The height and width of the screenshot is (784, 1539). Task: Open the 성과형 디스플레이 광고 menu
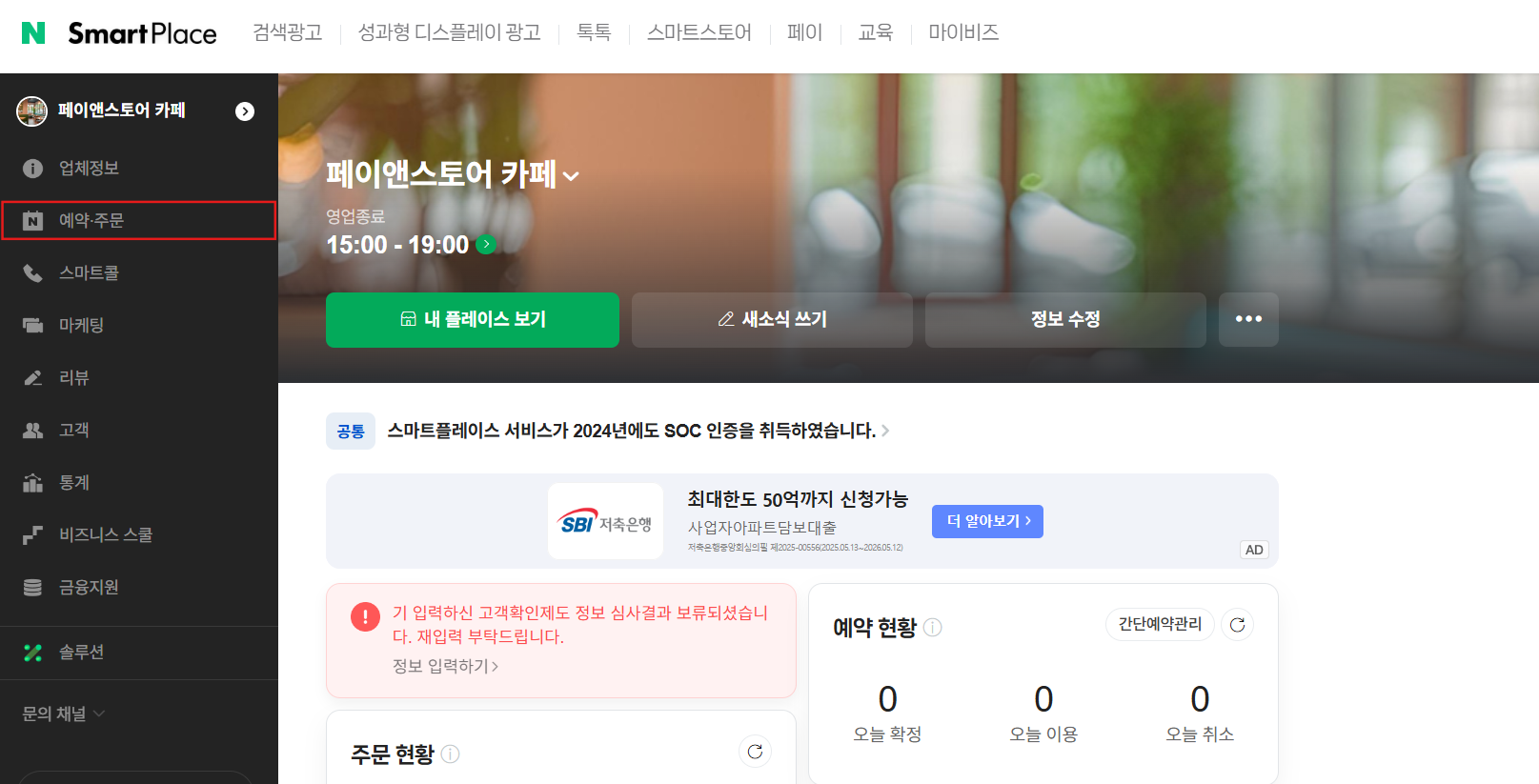pos(449,32)
